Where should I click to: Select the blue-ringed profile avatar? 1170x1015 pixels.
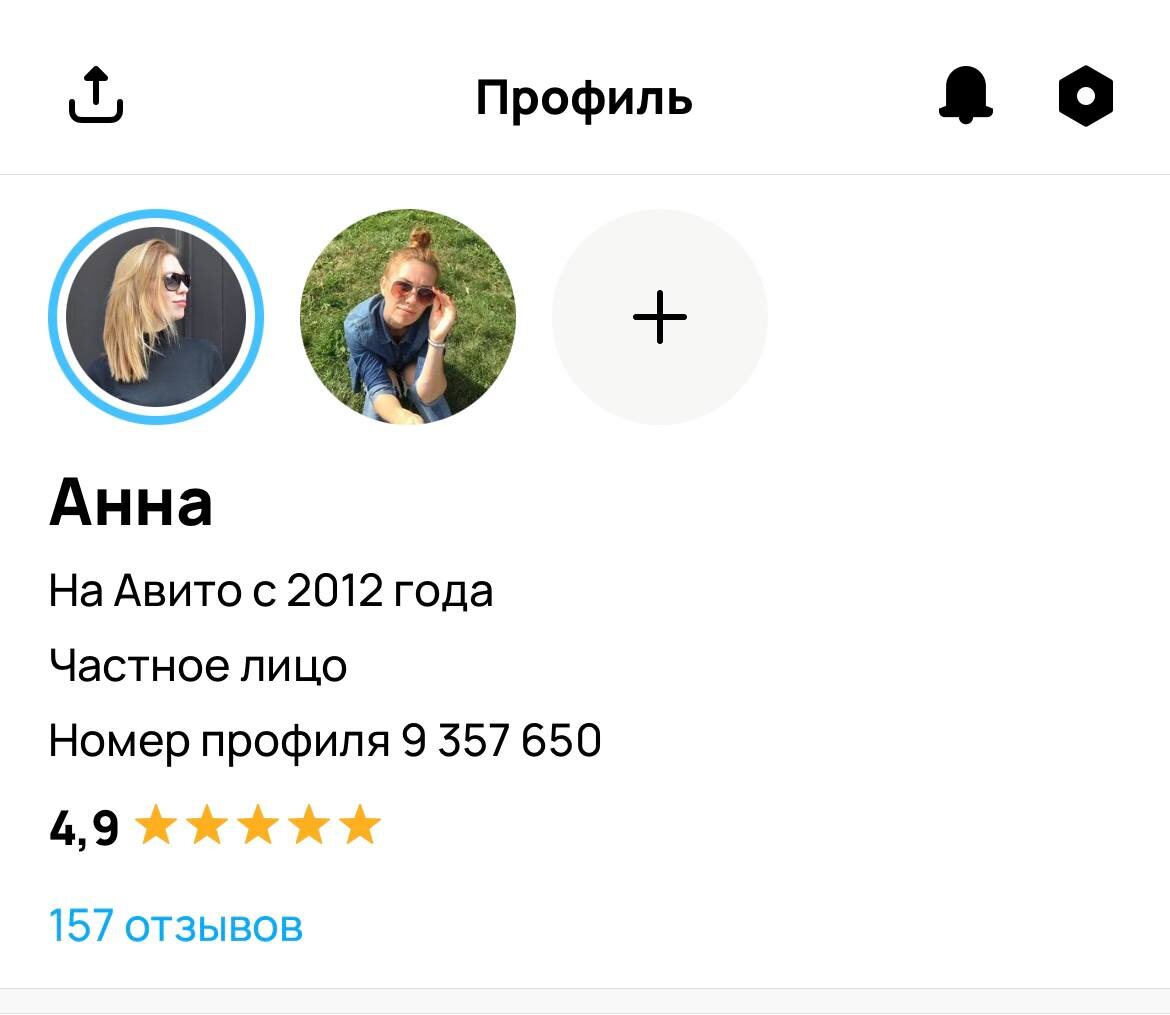pos(156,317)
